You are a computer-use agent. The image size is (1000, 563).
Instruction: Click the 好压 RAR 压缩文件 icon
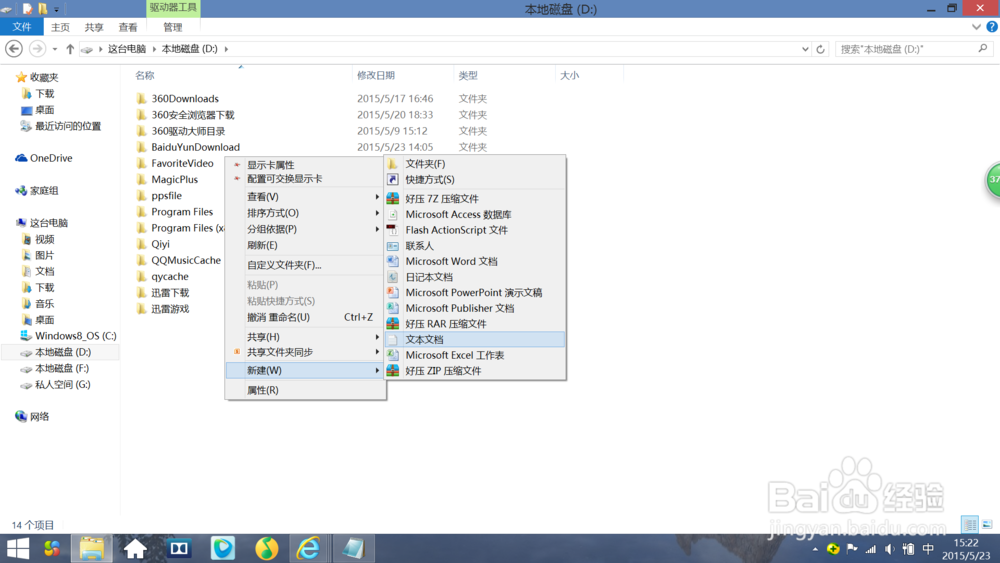(x=393, y=324)
